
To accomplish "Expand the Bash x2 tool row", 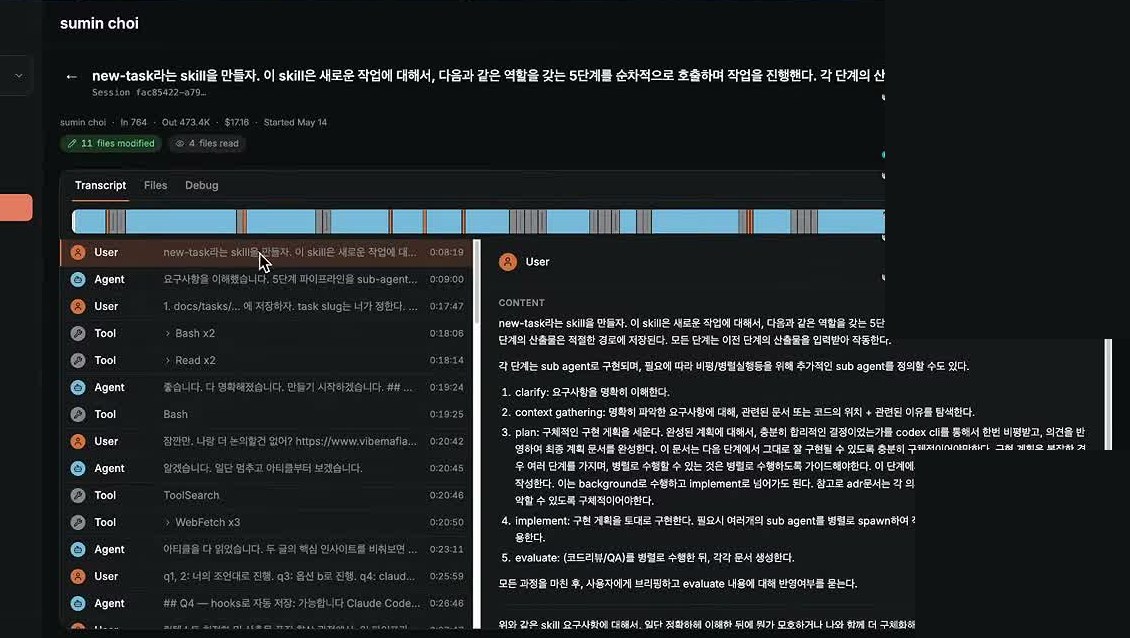I will (x=267, y=333).
